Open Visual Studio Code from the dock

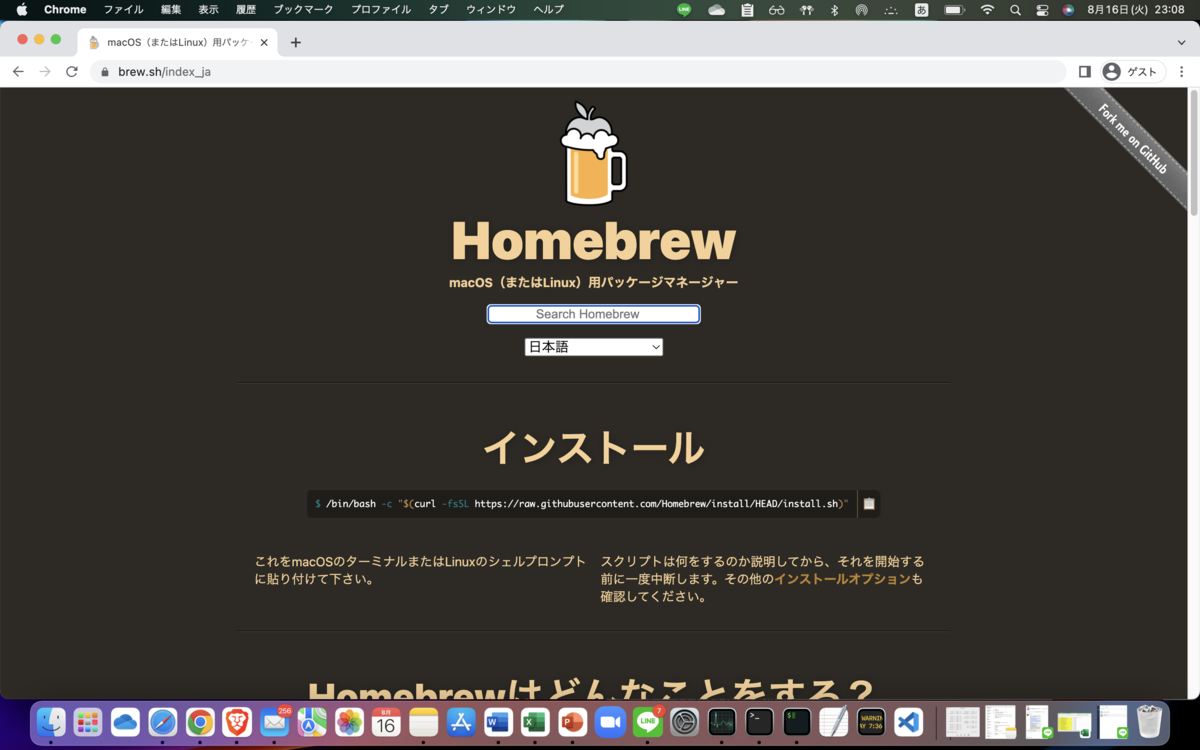click(908, 721)
